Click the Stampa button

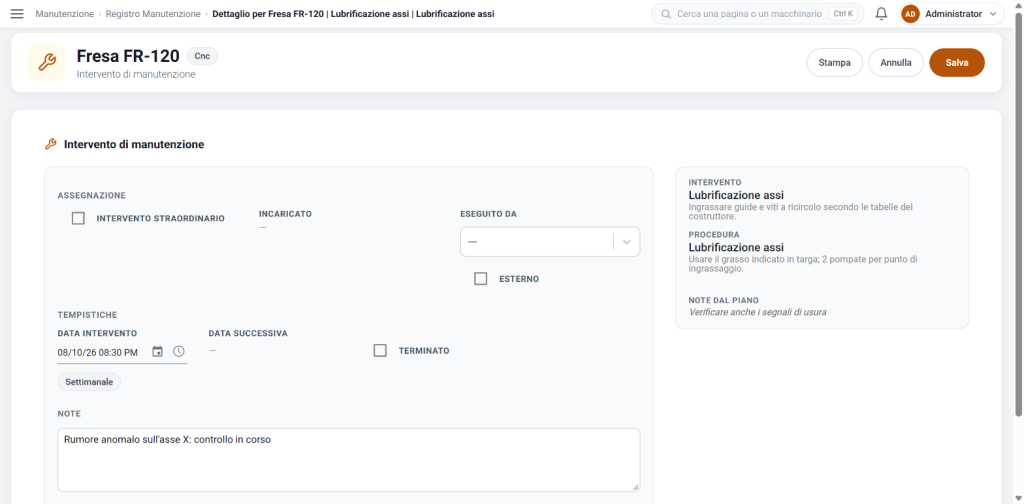[x=835, y=63]
